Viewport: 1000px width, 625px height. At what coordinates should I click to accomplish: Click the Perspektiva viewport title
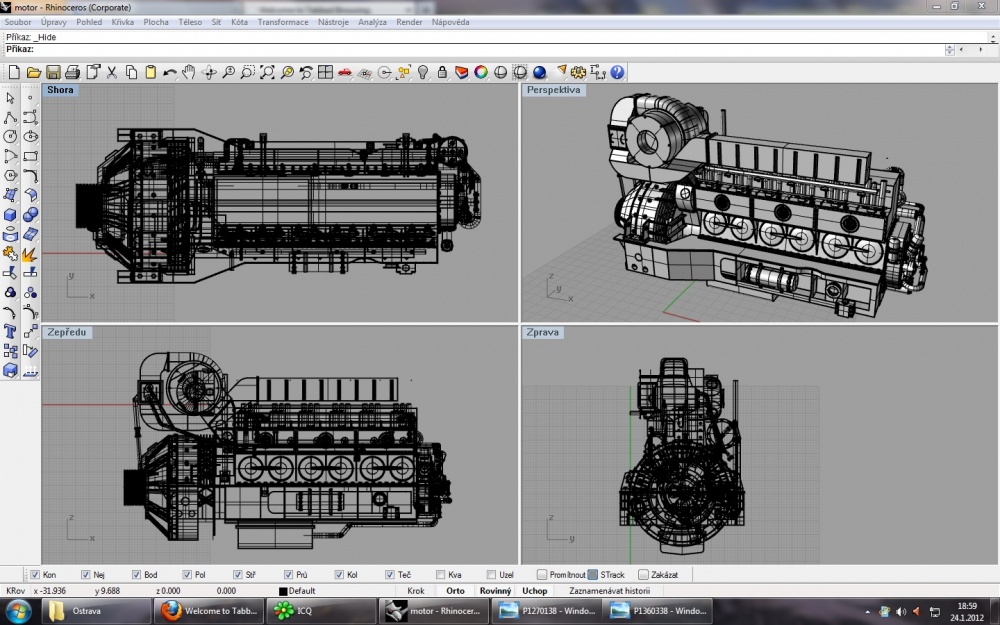554,90
